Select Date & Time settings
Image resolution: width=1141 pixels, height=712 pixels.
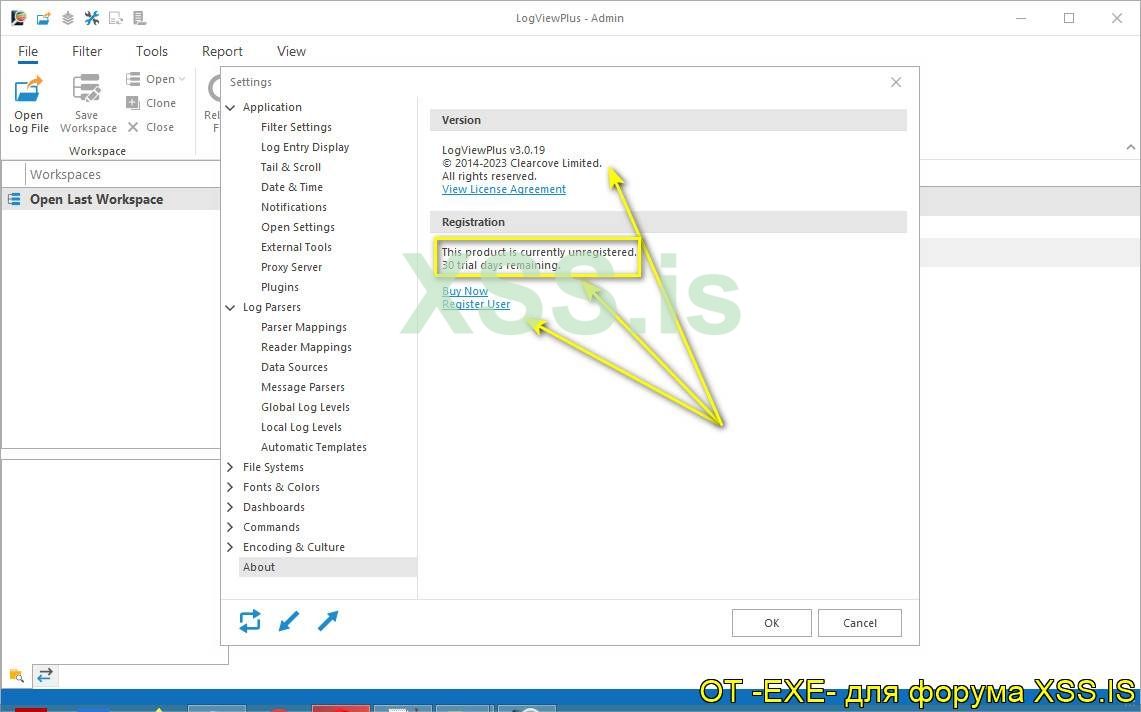pyautogui.click(x=292, y=187)
